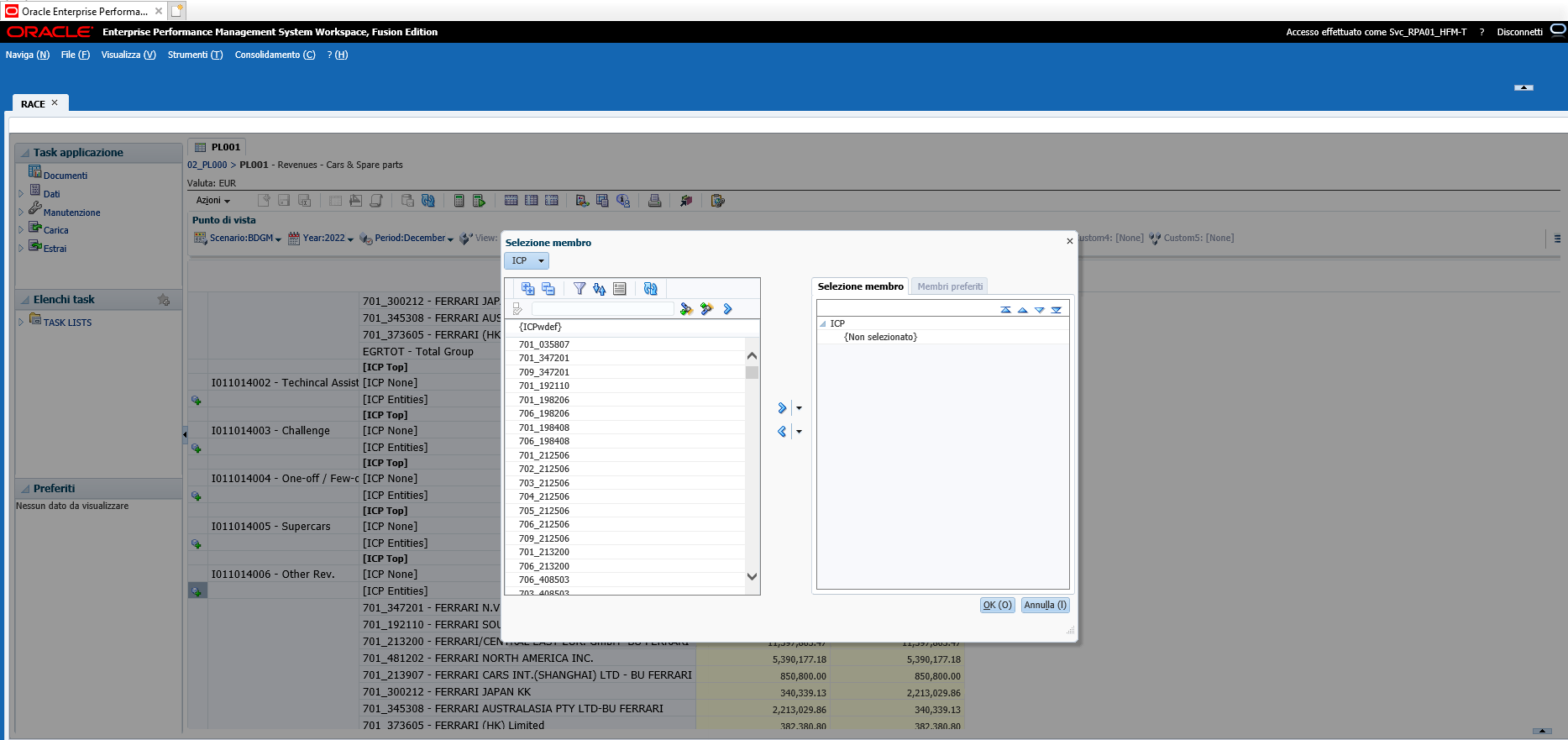This screenshot has height=740, width=1568.
Task: Click the calculator icon in main toolbar
Action: 459,201
